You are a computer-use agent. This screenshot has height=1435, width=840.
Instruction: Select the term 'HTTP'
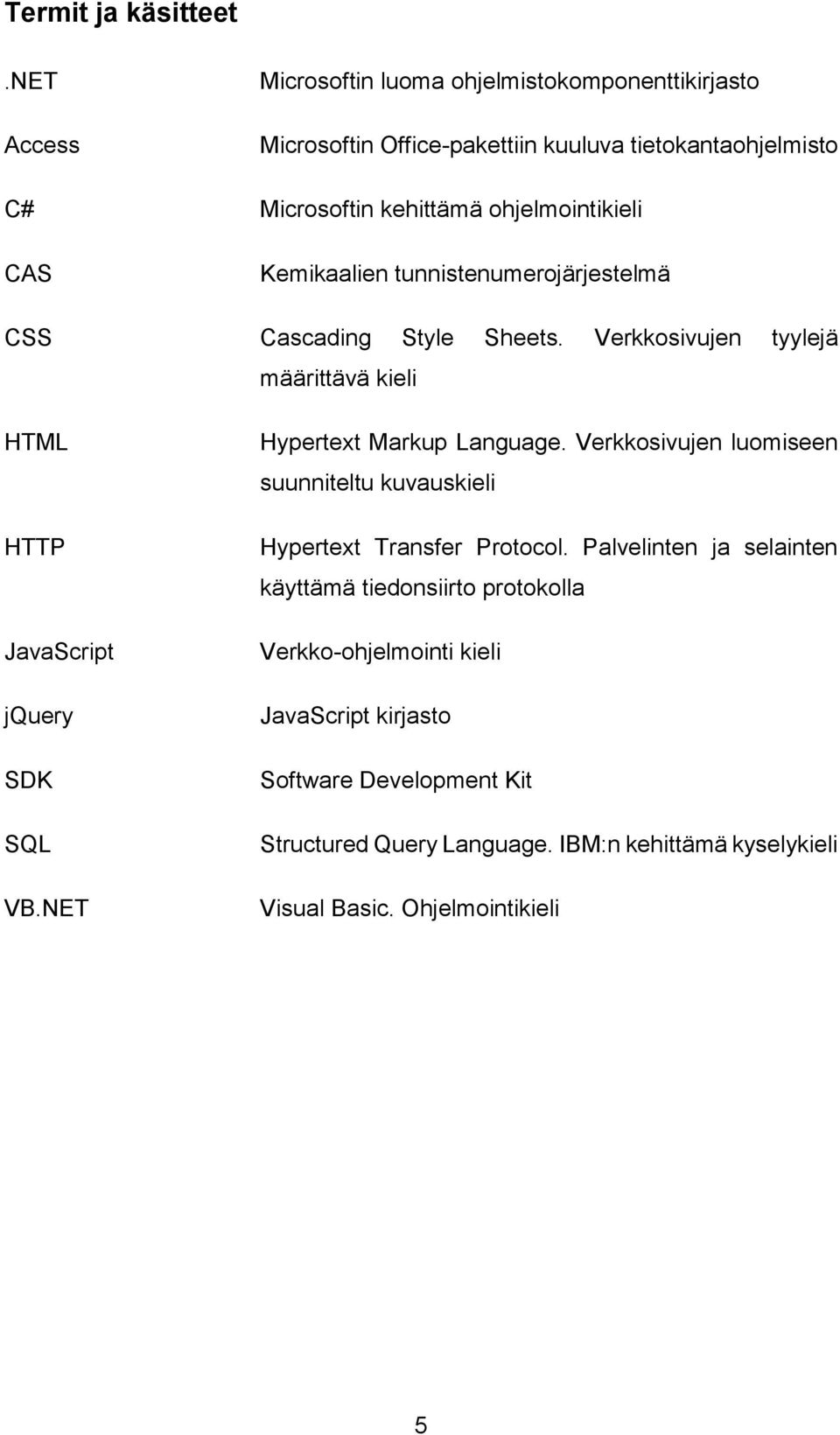35,547
